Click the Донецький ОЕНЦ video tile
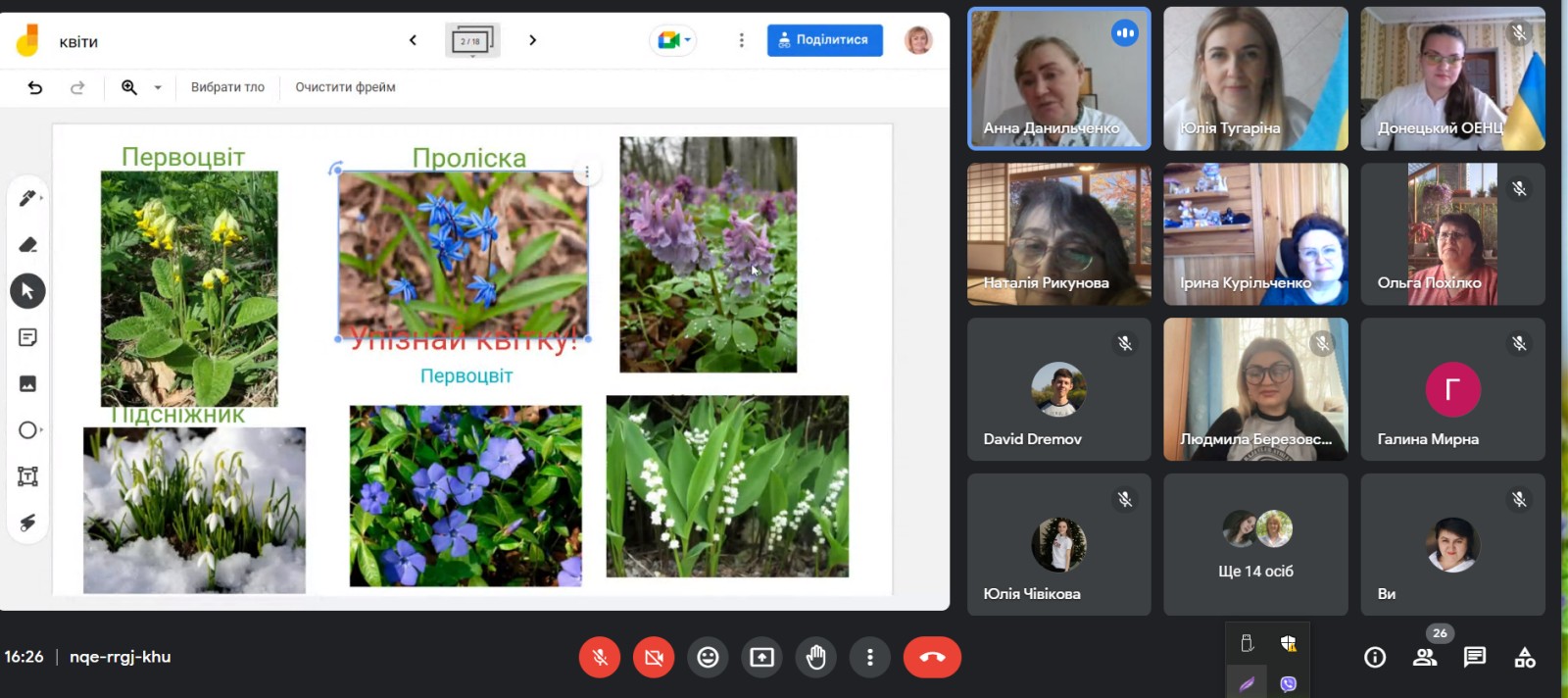The image size is (1568, 698). tap(1452, 78)
